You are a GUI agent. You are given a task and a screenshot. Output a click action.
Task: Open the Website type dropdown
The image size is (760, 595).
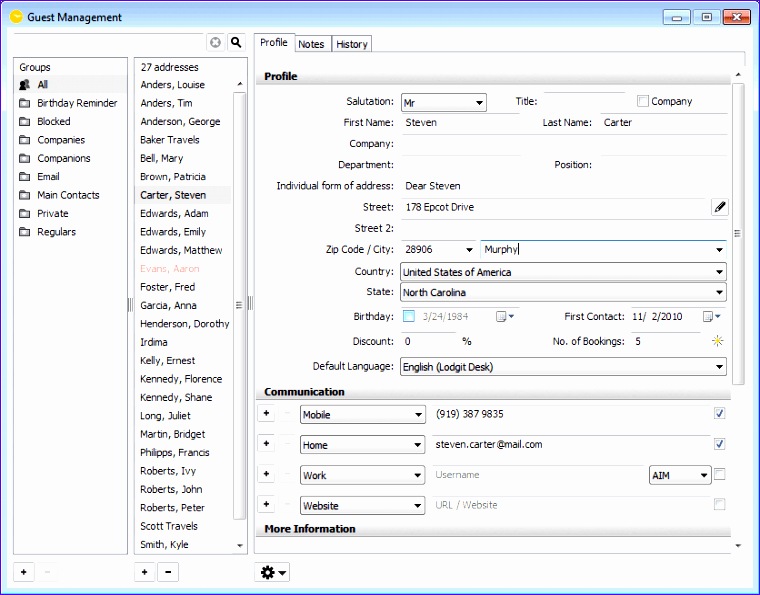(x=363, y=506)
